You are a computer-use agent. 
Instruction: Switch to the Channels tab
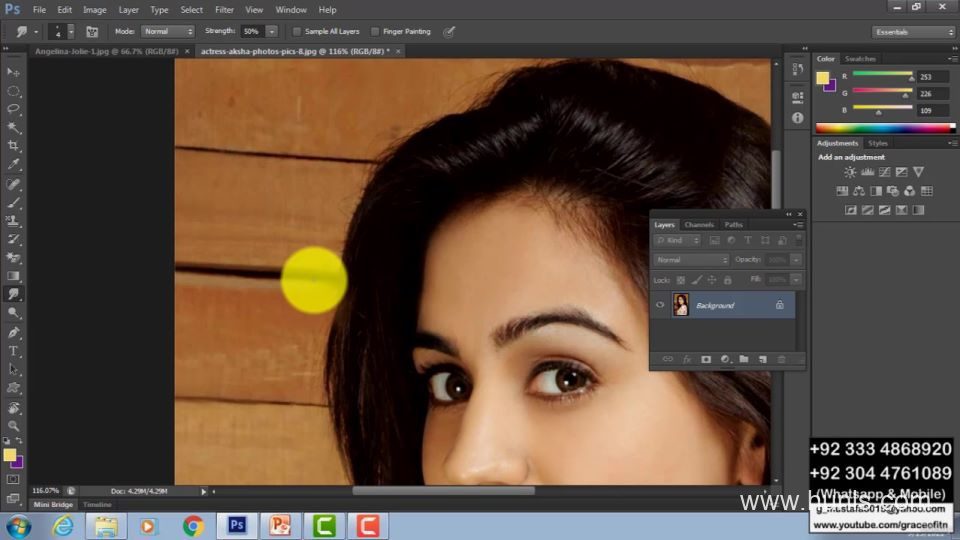(699, 225)
